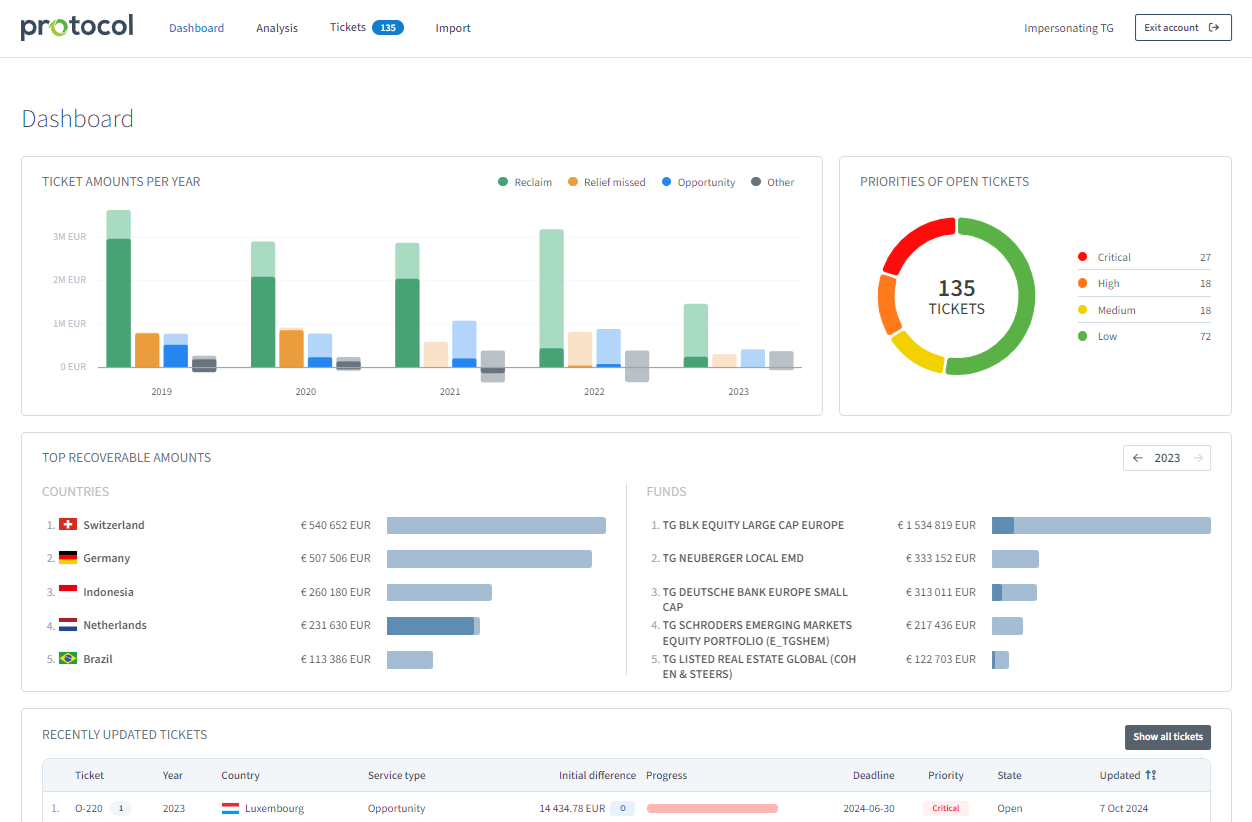Toggle the Reclaim series in the chart legend
Image resolution: width=1252 pixels, height=822 pixels.
click(x=524, y=182)
